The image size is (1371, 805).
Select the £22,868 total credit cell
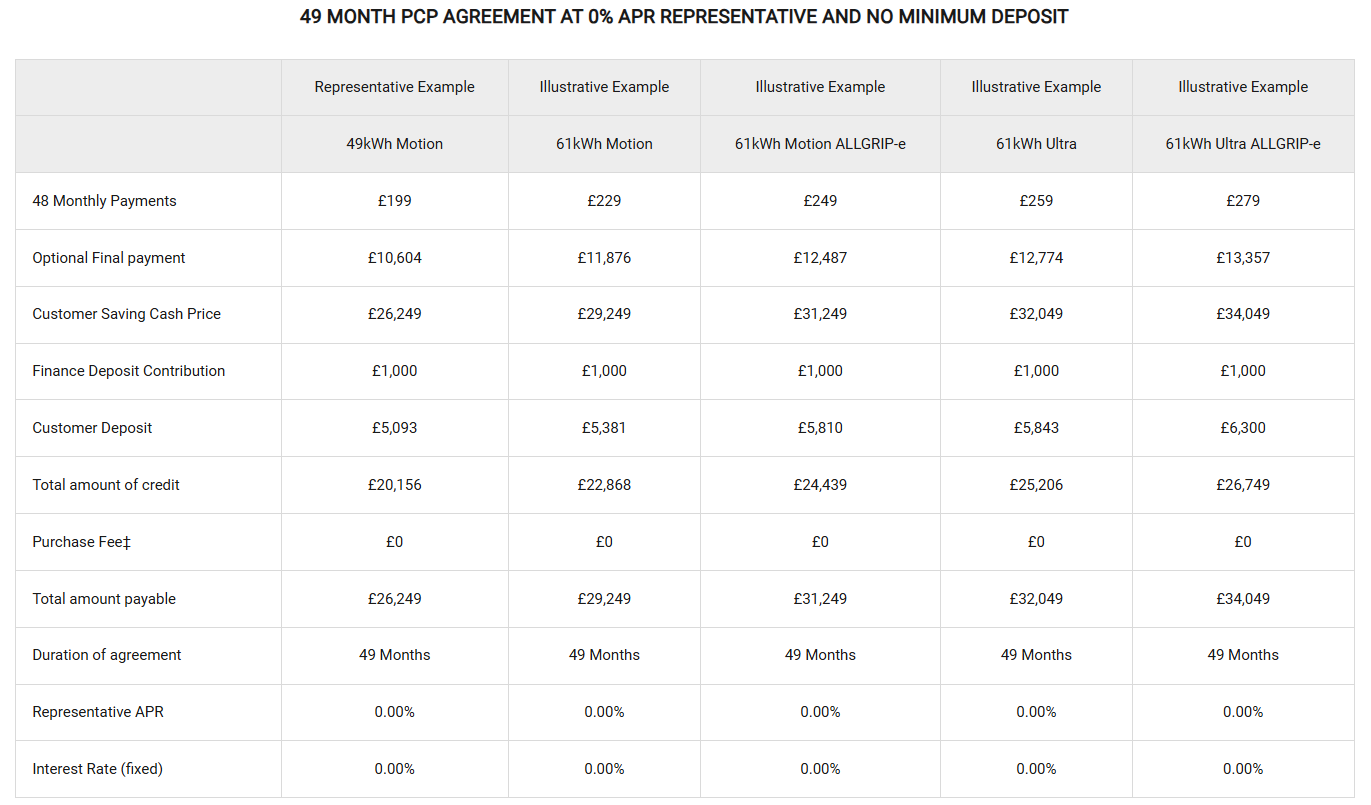click(x=604, y=485)
